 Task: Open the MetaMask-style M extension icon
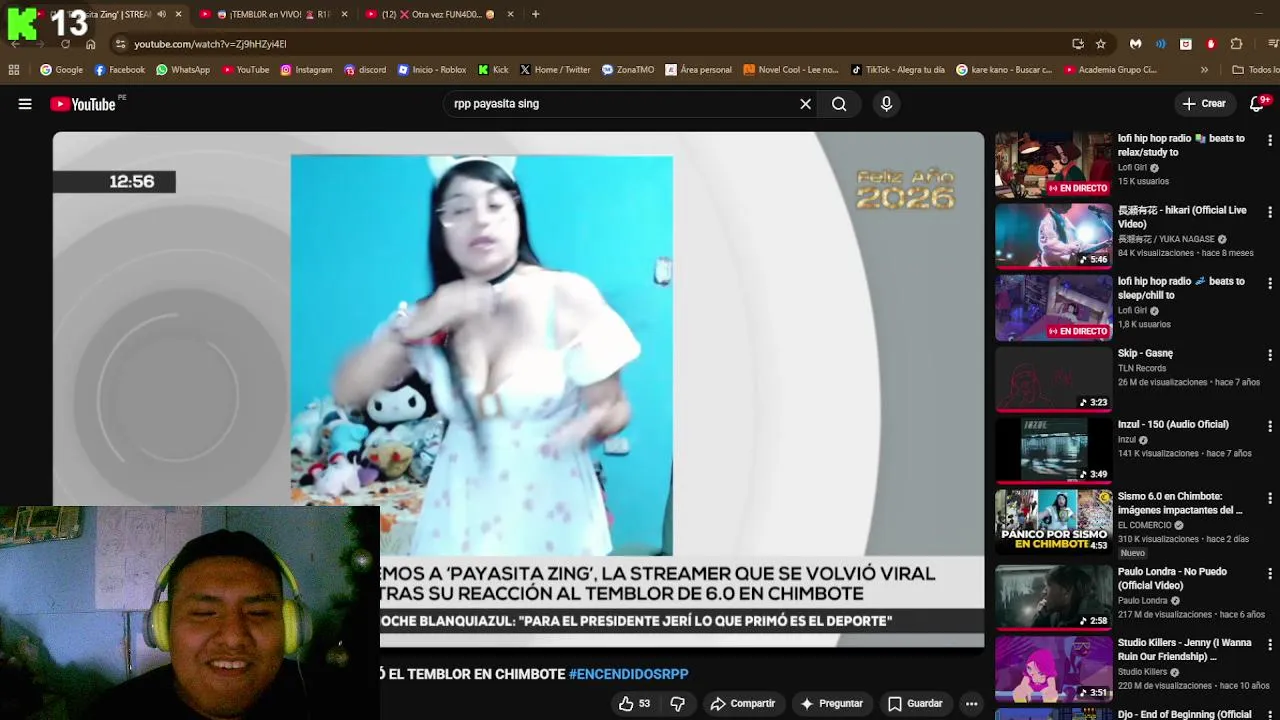point(1135,44)
